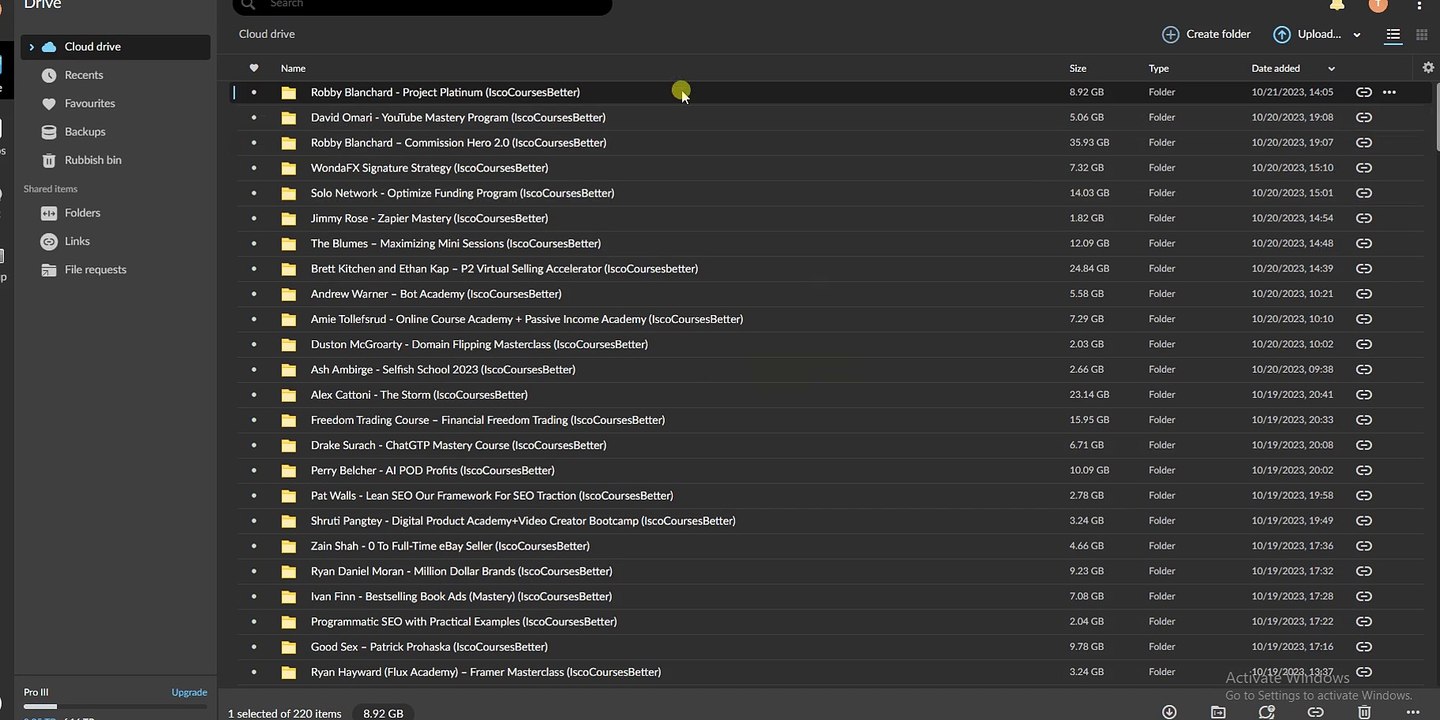Click the folder icon of WondaFX Signature Strategy
1440x720 pixels.
tap(289, 168)
